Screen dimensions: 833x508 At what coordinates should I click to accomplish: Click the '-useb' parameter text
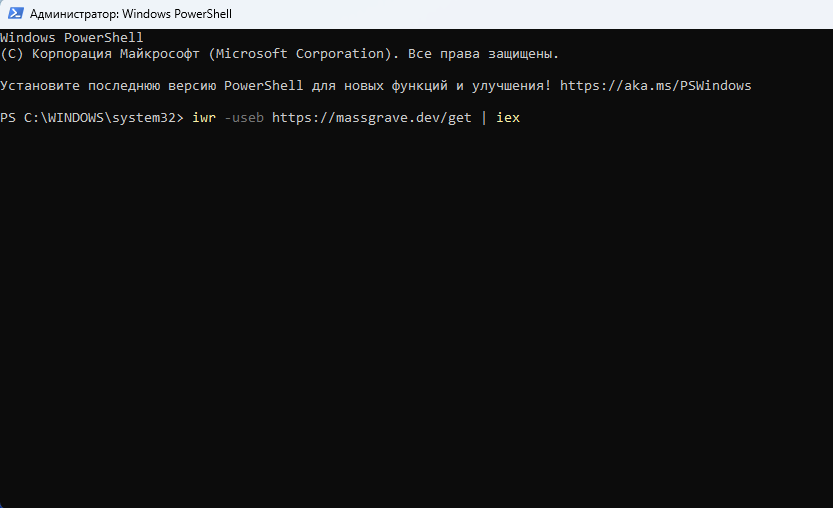tap(244, 117)
